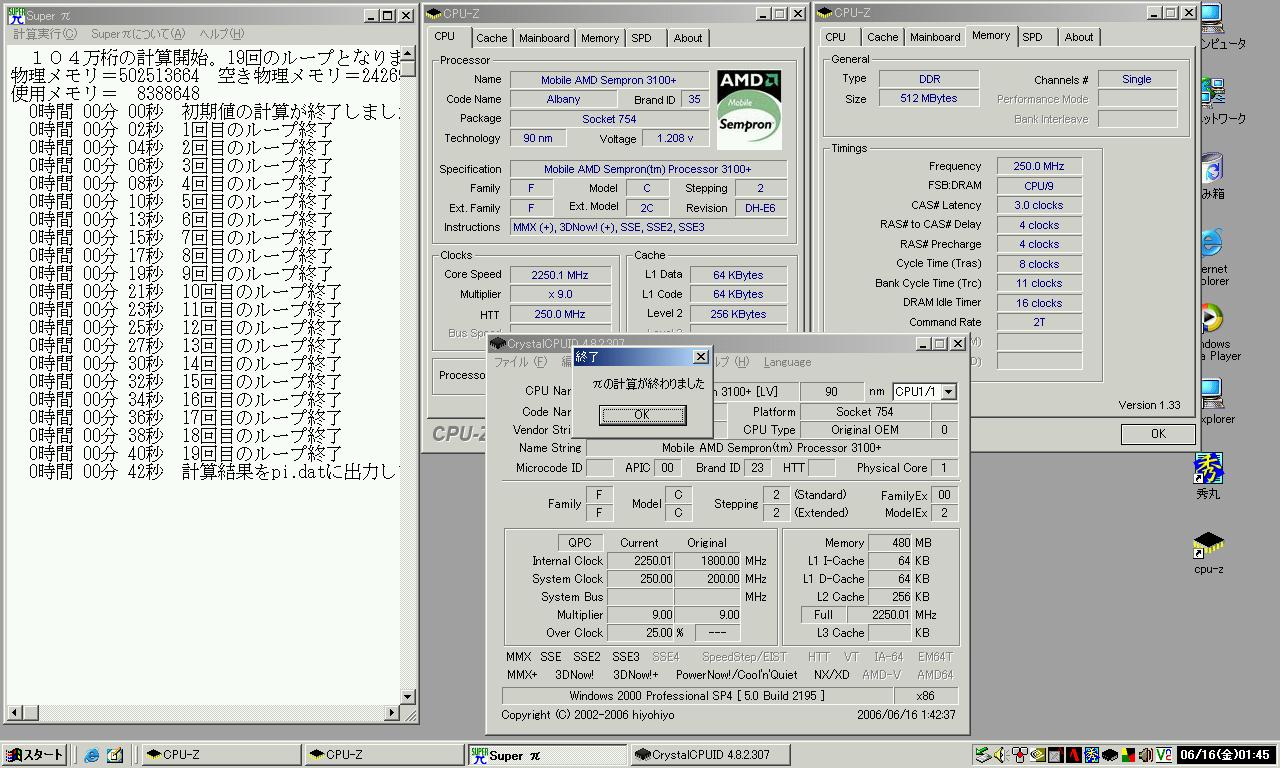
Task: Click Super π title bar application icon
Action: point(16,15)
